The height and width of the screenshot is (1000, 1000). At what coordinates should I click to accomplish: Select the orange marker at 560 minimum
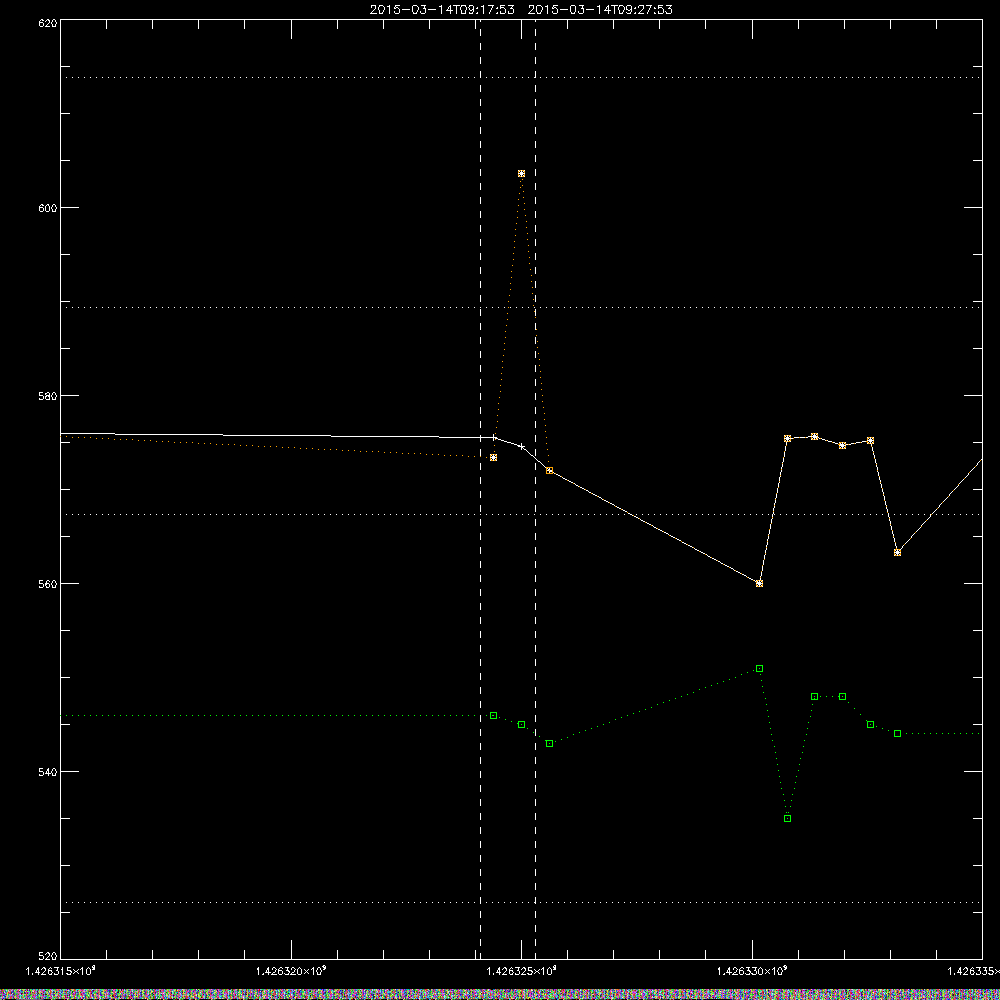tap(760, 584)
